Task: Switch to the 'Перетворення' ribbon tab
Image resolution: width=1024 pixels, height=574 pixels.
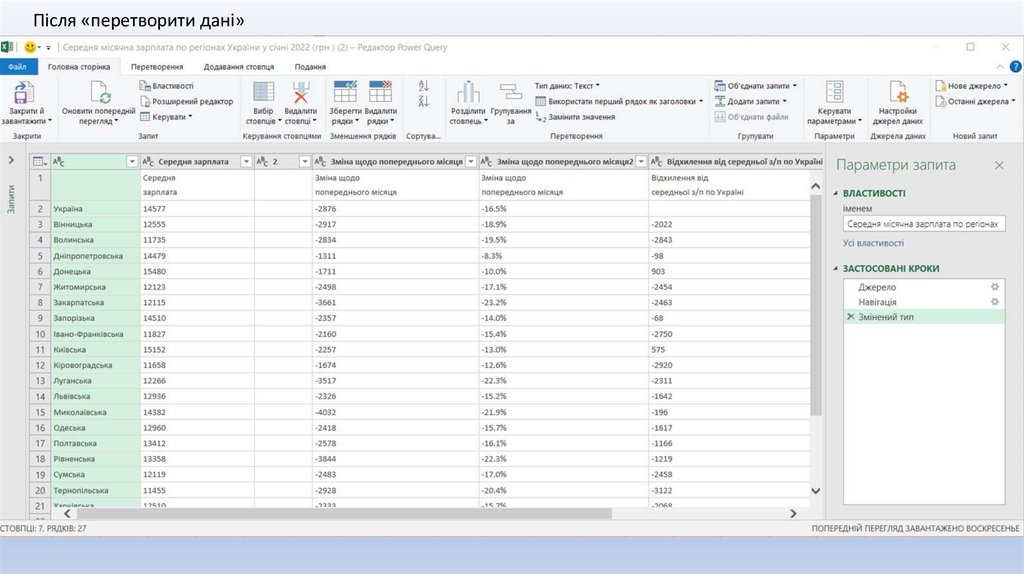Action: coord(157,67)
